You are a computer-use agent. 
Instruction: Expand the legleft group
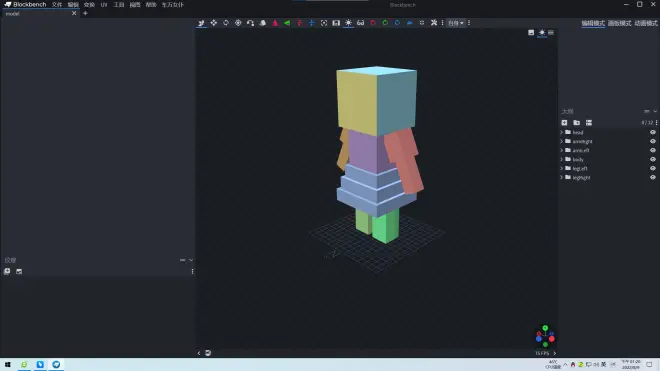pyautogui.click(x=562, y=168)
